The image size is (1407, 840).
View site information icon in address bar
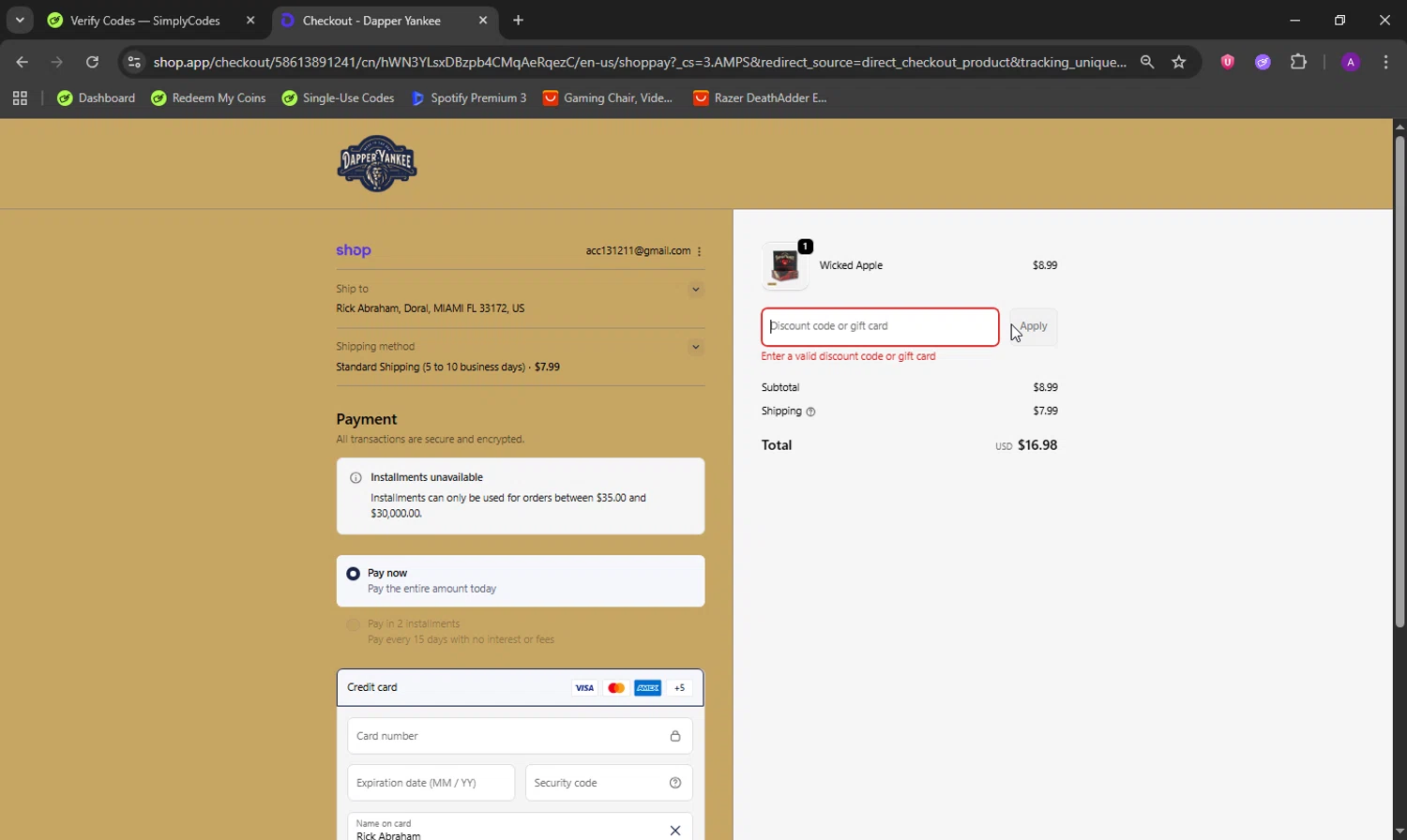[x=134, y=62]
